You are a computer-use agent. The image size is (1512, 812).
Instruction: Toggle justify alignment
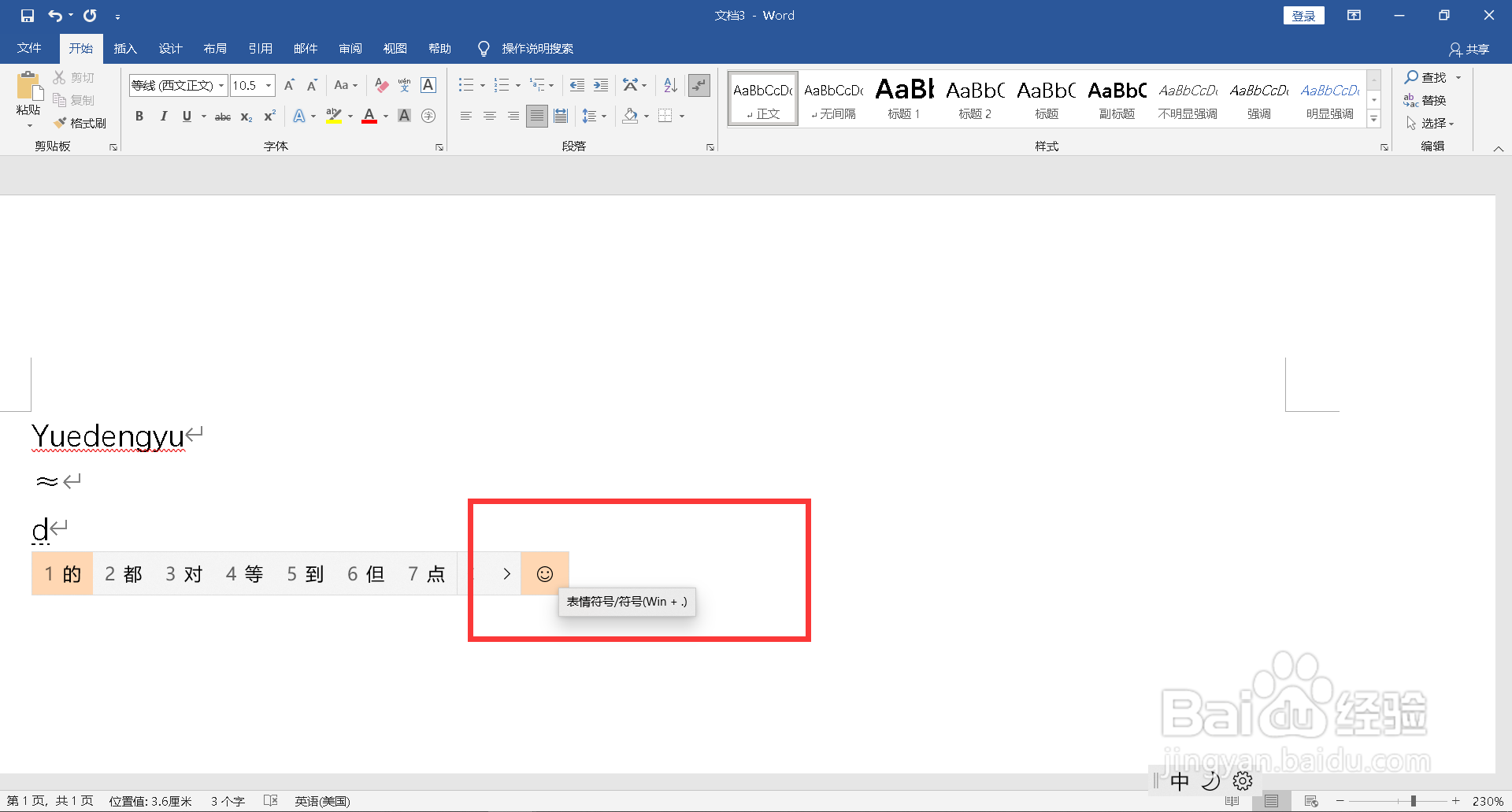(x=537, y=117)
